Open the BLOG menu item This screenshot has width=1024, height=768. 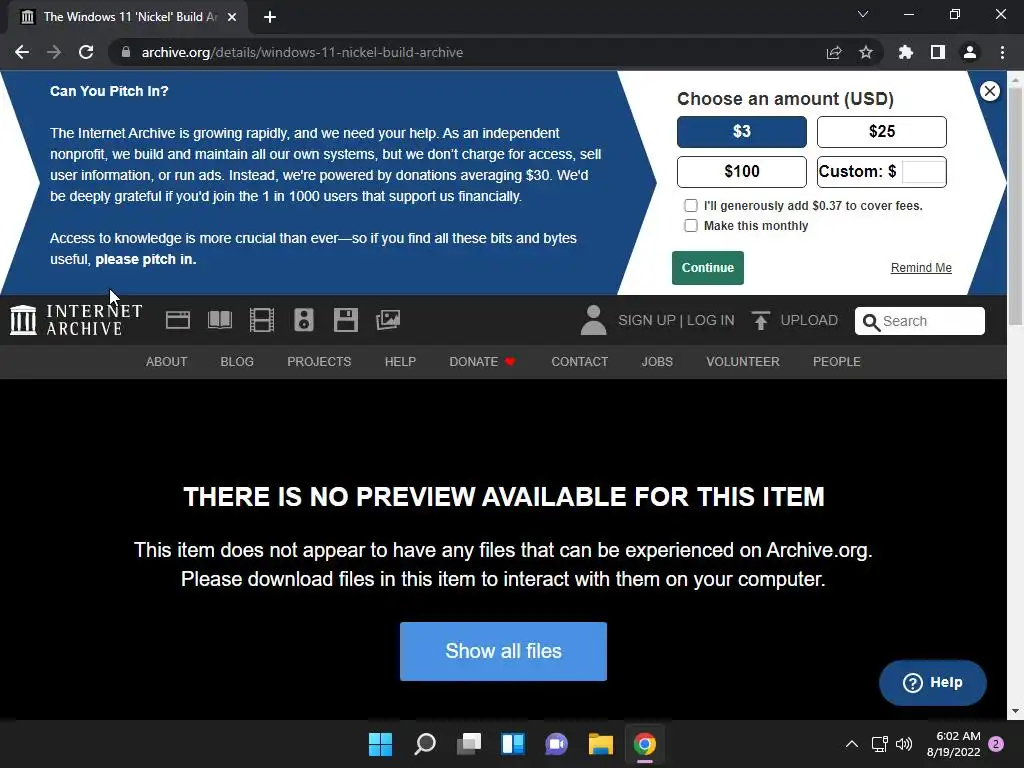pyautogui.click(x=237, y=362)
